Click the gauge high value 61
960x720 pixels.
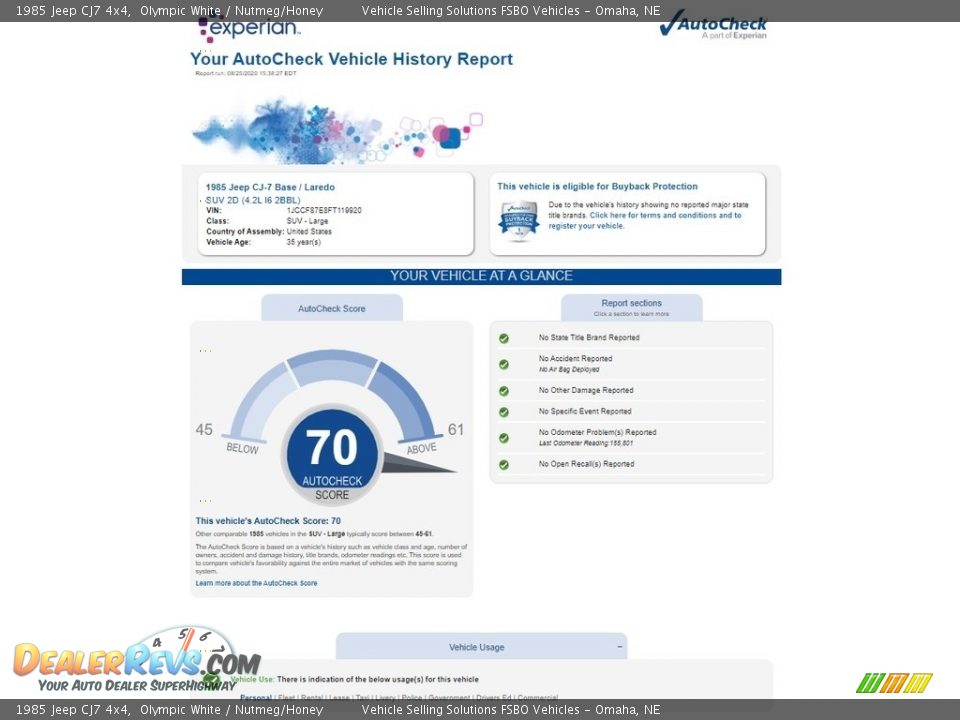tap(456, 429)
